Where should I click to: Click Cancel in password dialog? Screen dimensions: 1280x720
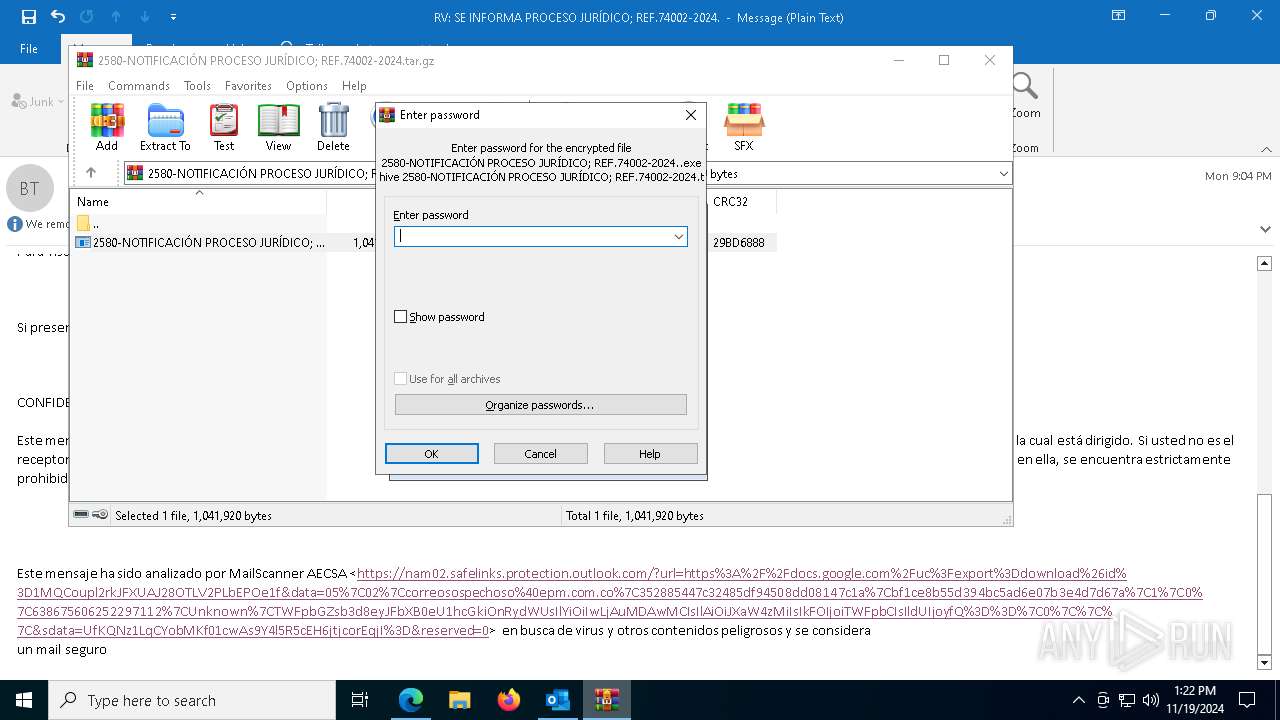click(x=541, y=454)
